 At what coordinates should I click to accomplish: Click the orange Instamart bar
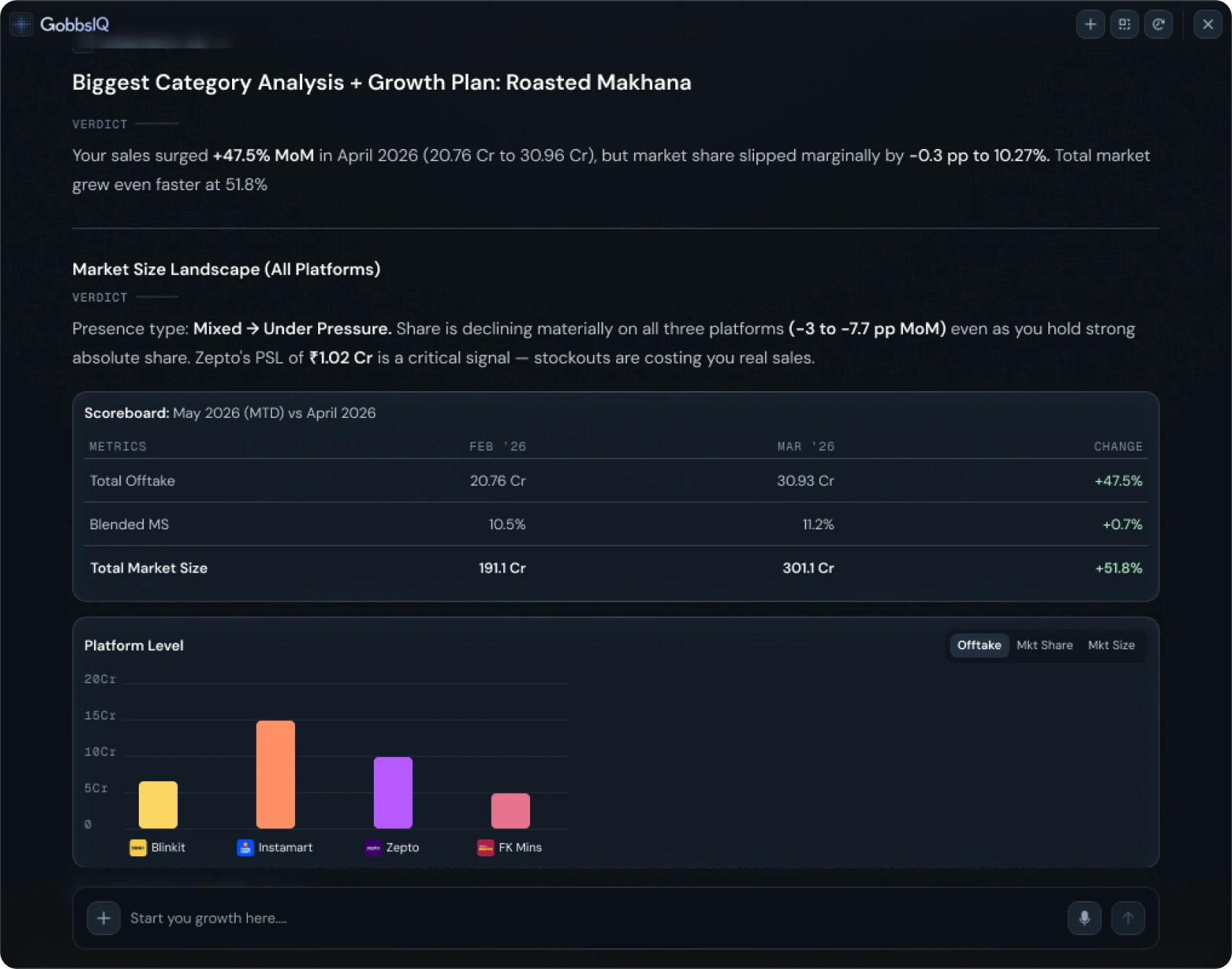(x=275, y=774)
